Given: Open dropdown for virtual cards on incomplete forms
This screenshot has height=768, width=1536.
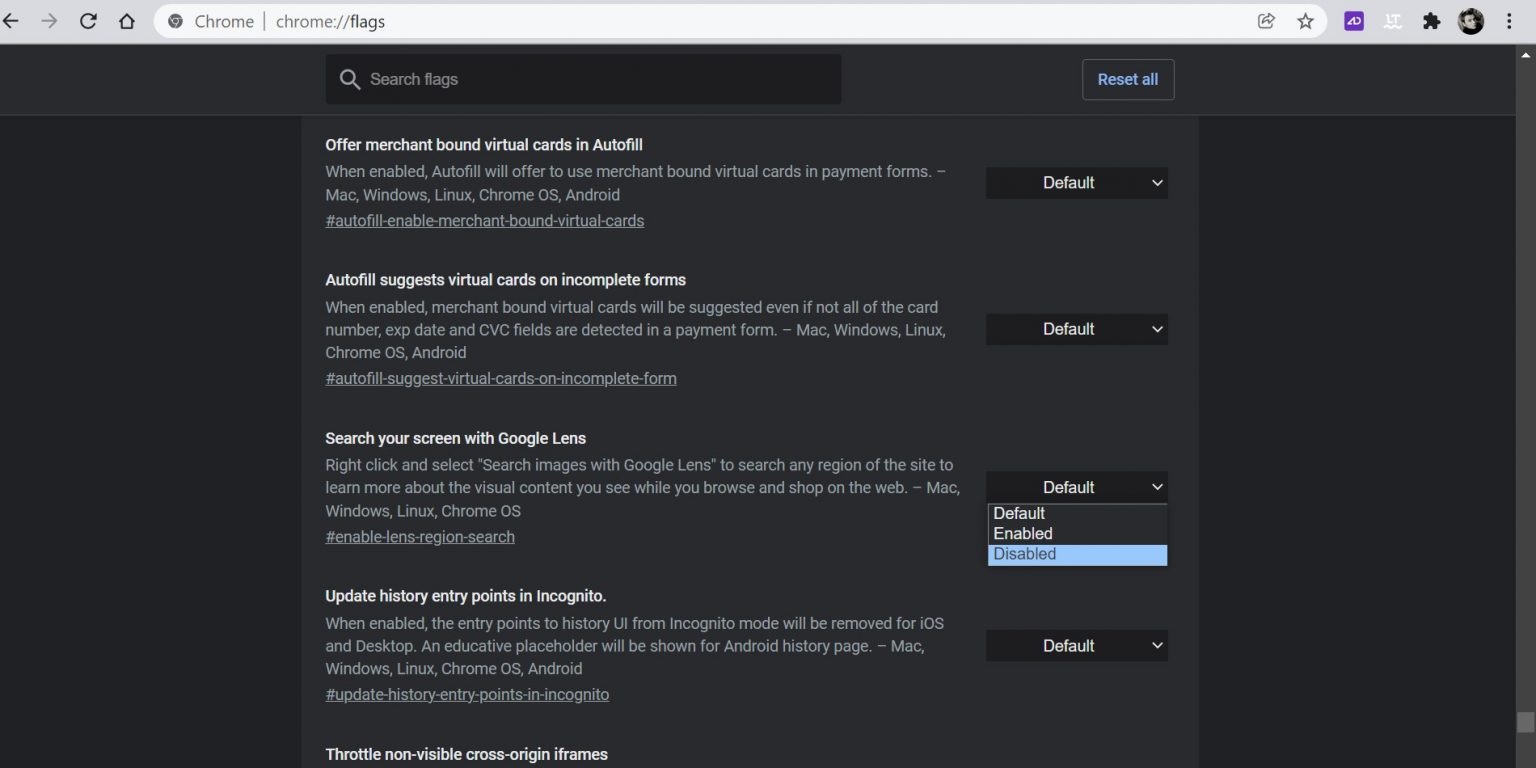Looking at the screenshot, I should point(1077,329).
